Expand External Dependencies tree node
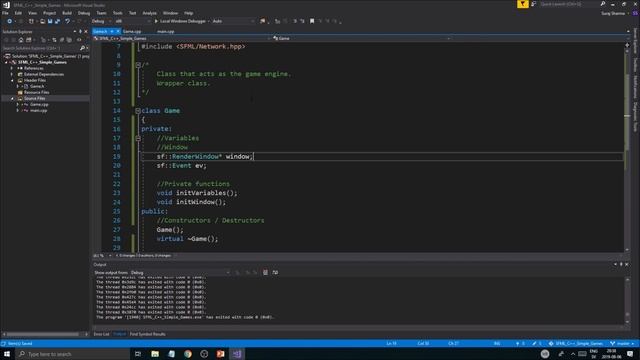Screen dimensions: 640x360 [12, 74]
